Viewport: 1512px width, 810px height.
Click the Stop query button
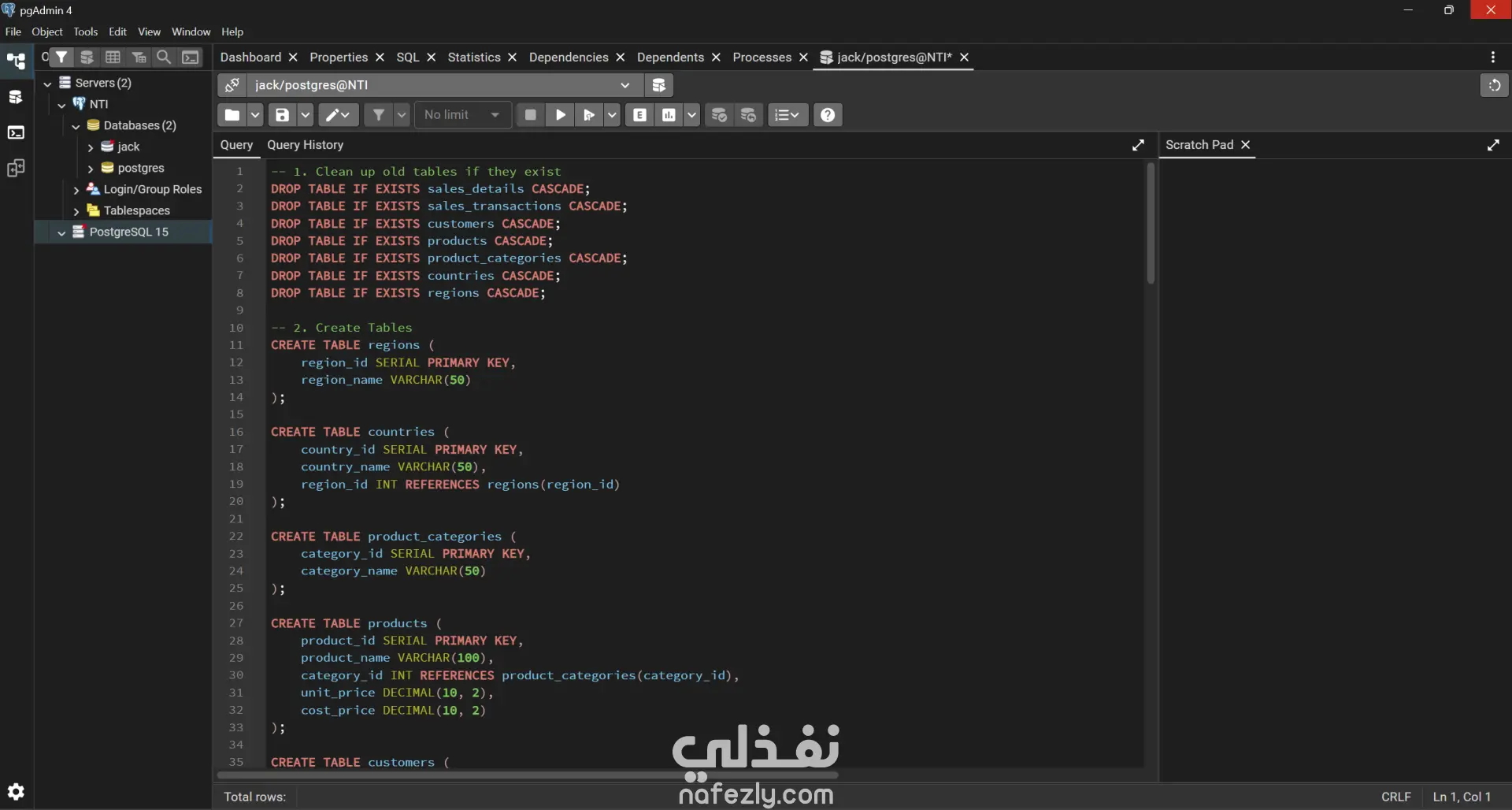531,115
